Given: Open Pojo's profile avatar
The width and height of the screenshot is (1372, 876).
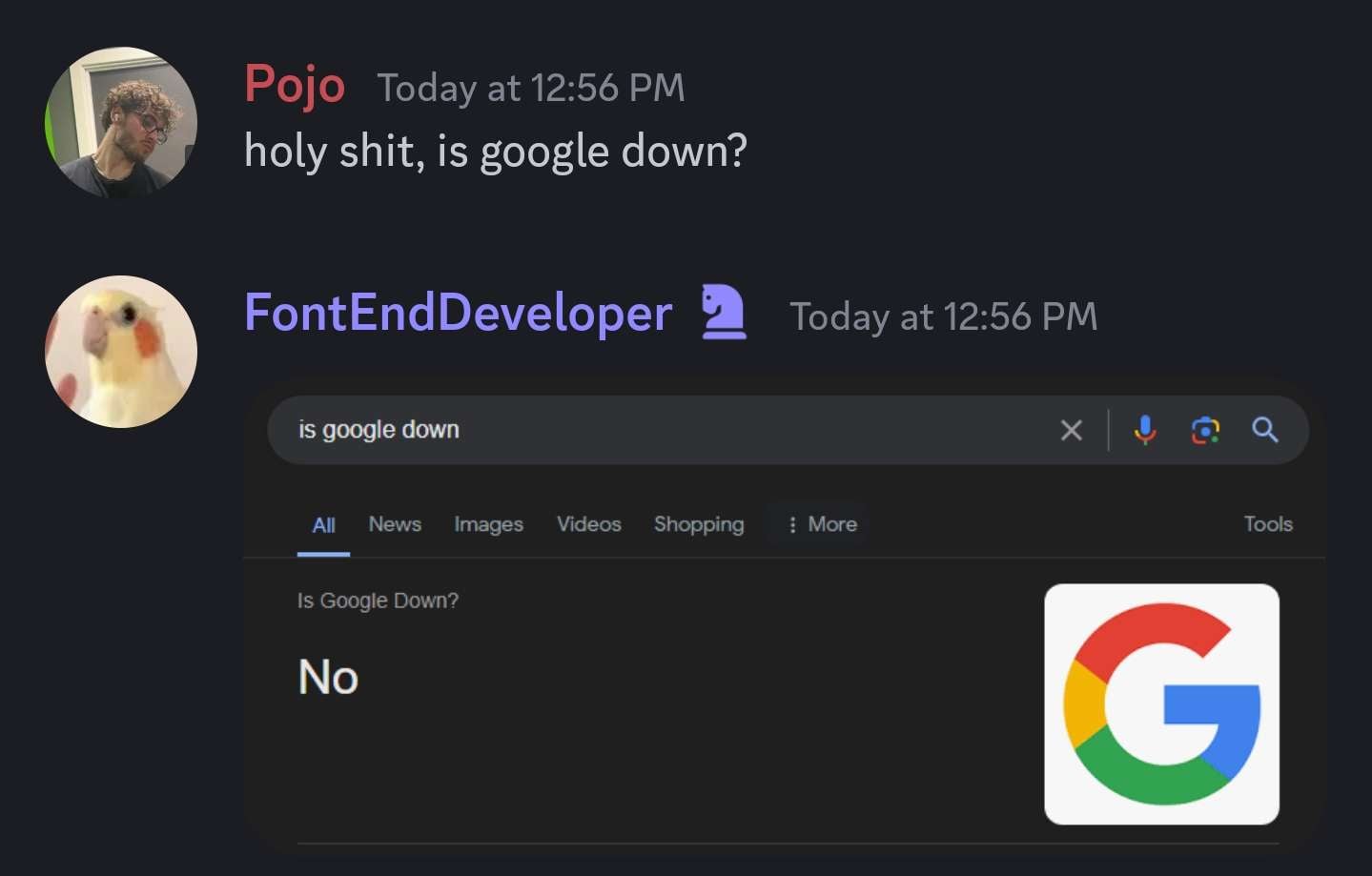Looking at the screenshot, I should click(x=121, y=123).
